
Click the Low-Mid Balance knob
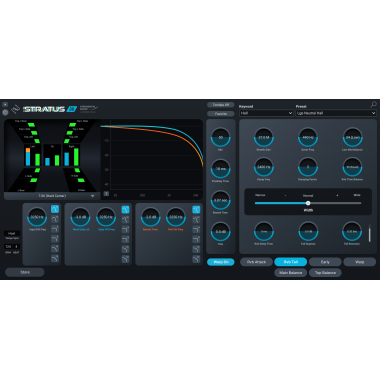352,137
